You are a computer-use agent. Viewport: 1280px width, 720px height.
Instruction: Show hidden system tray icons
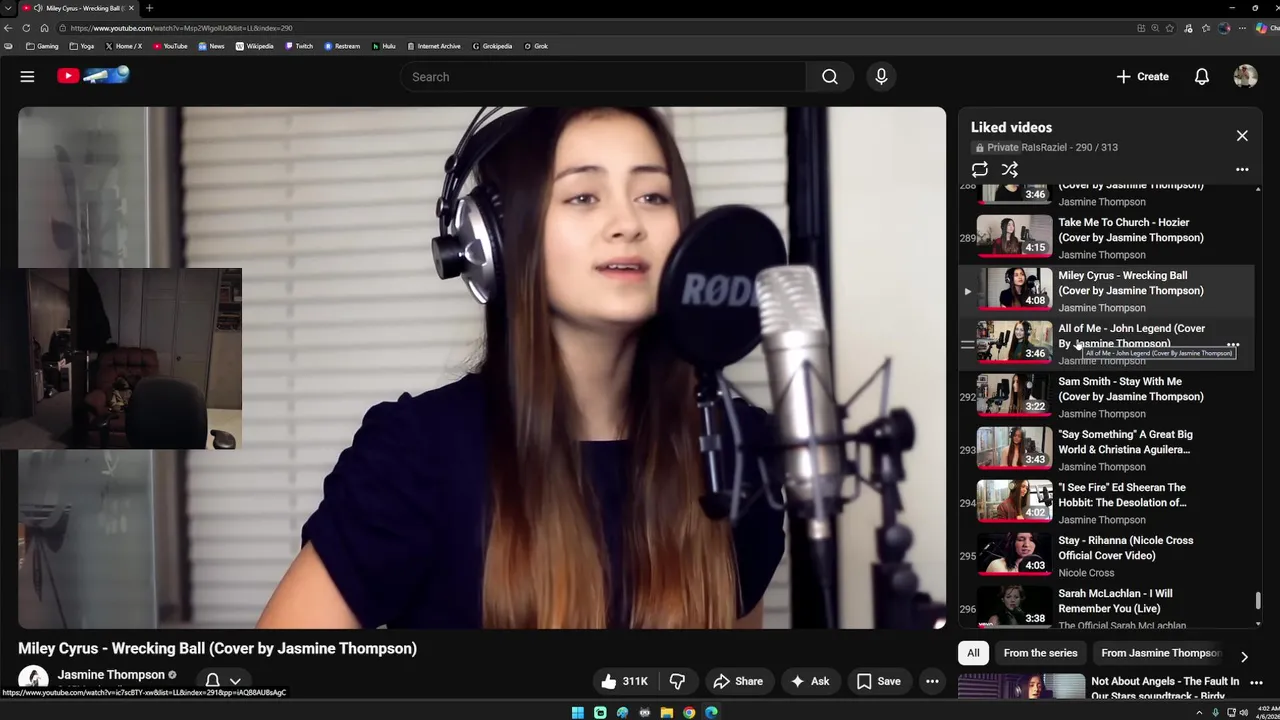(x=1199, y=712)
